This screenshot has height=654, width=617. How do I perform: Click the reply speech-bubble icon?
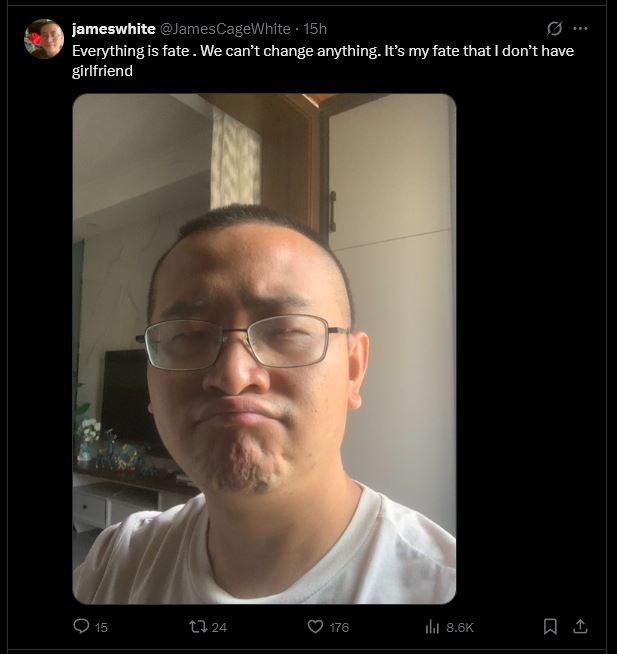click(x=81, y=626)
